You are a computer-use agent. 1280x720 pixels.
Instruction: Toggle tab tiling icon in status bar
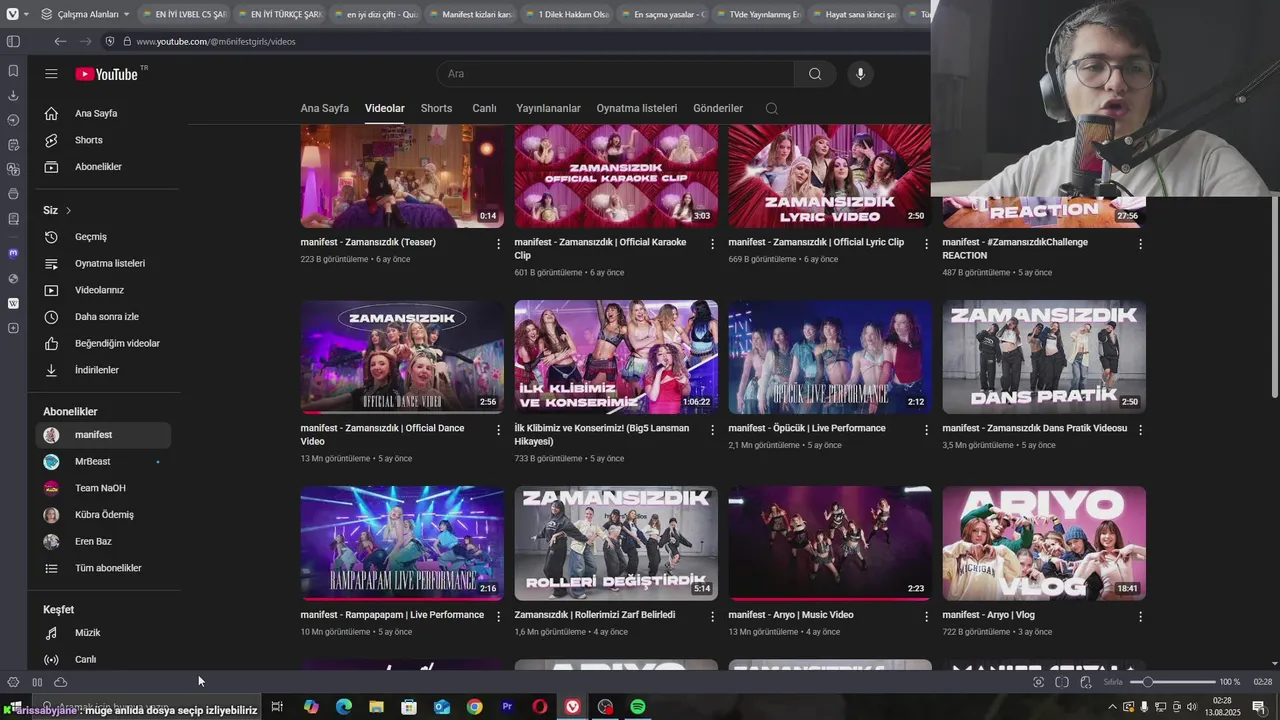[1062, 682]
